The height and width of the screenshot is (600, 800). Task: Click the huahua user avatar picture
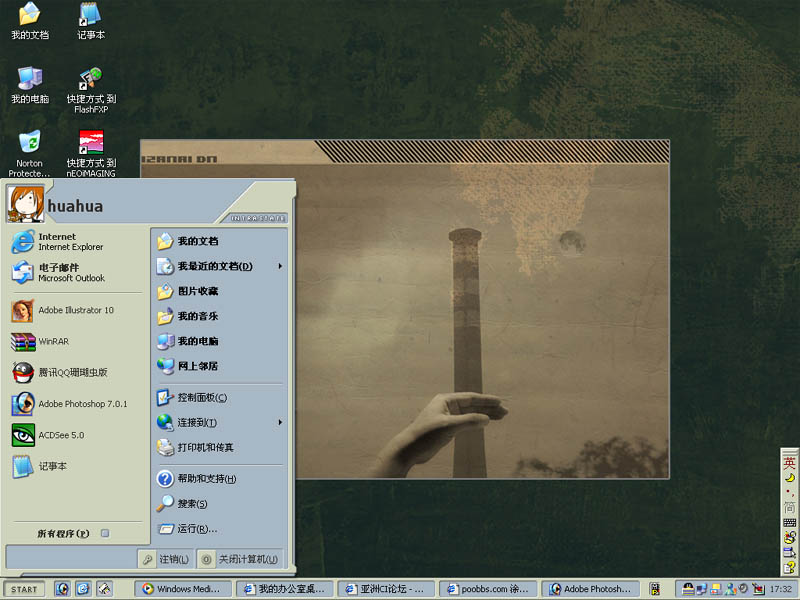point(22,204)
